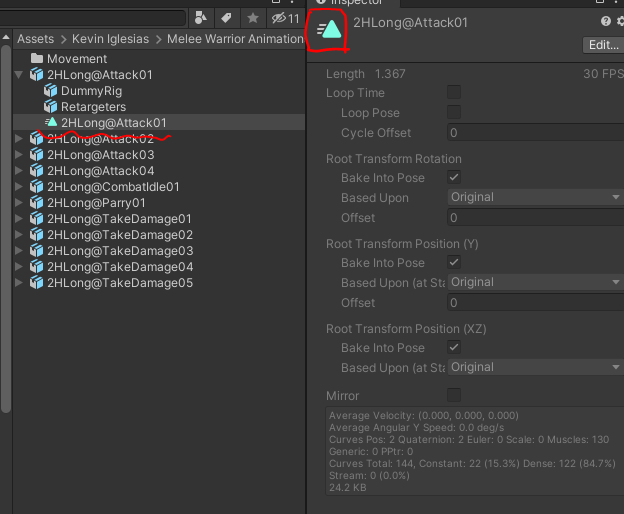
Task: Click the Rotation Offset input field
Action: point(535,218)
